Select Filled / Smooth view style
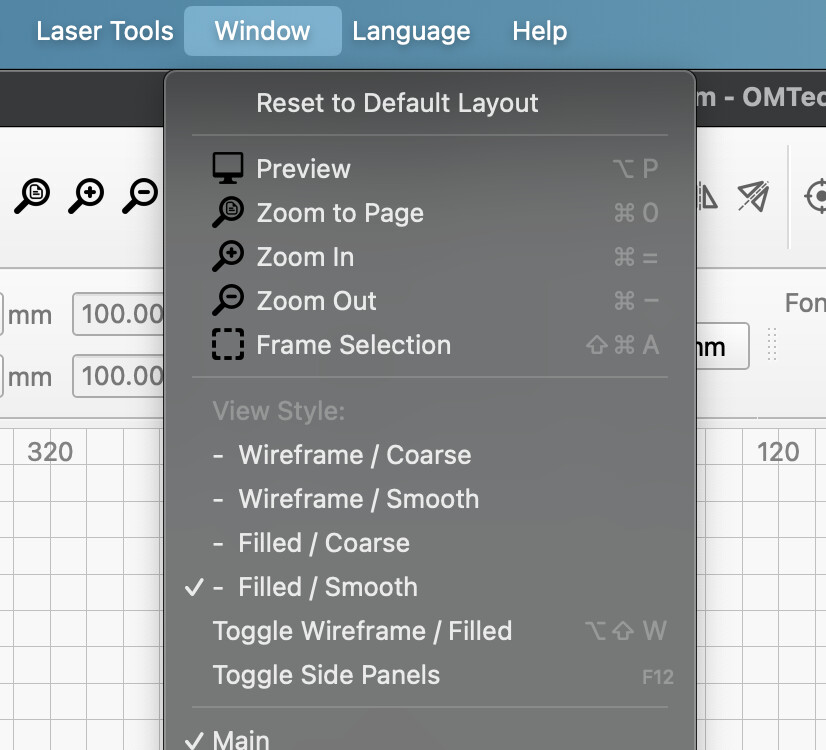Screen dimensions: 826x750 328,587
